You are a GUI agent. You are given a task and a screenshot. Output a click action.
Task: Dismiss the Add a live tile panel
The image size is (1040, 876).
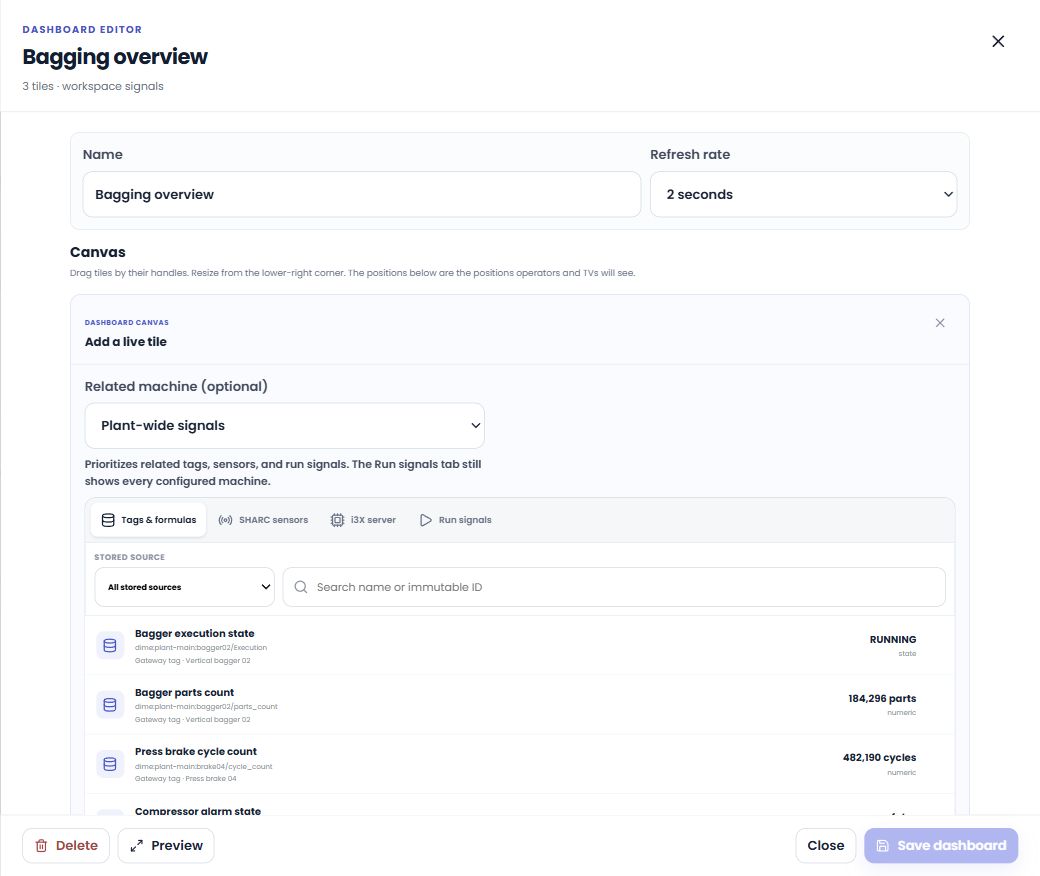pos(940,323)
